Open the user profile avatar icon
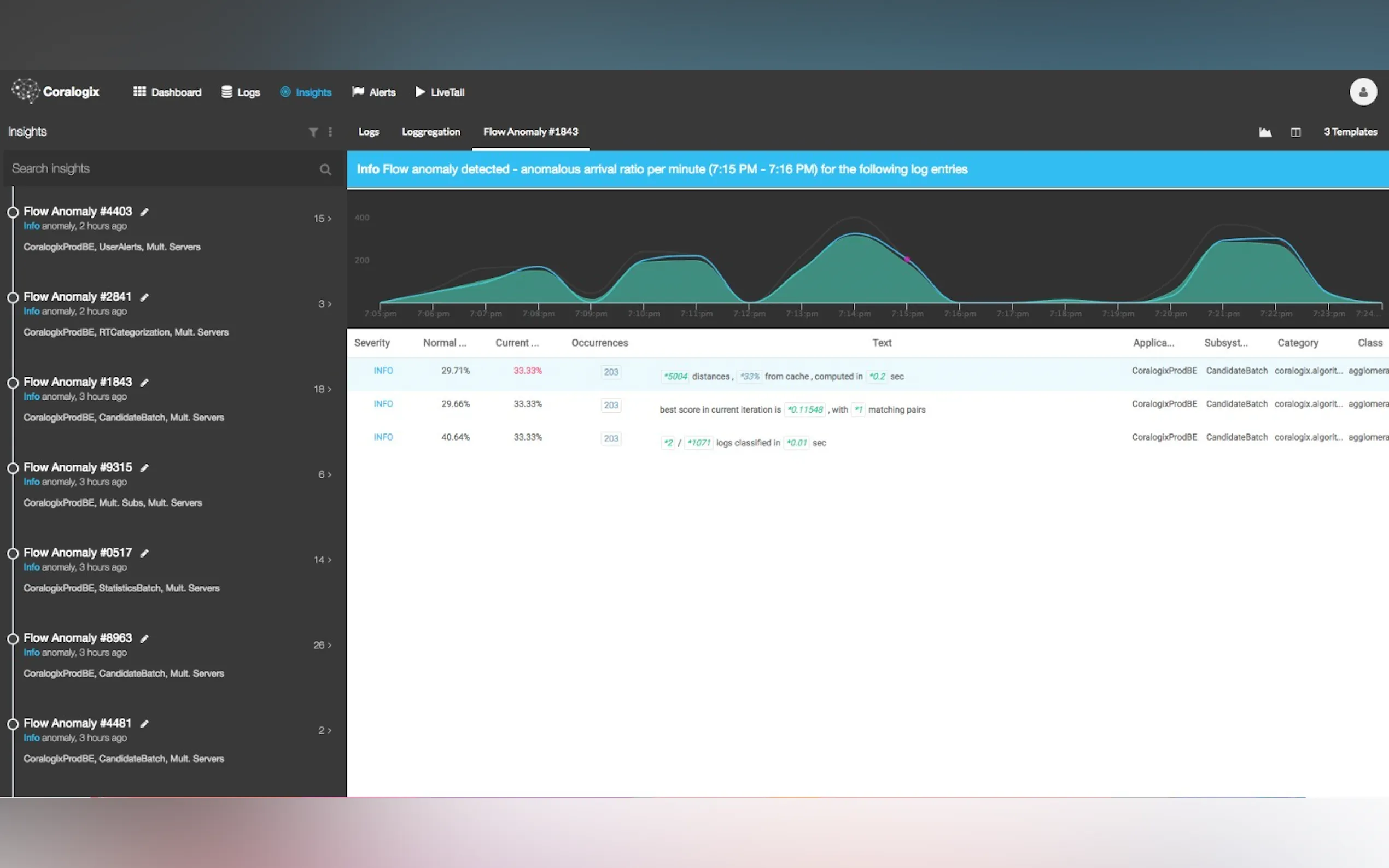Screen dimensions: 1389x868 [1363, 92]
